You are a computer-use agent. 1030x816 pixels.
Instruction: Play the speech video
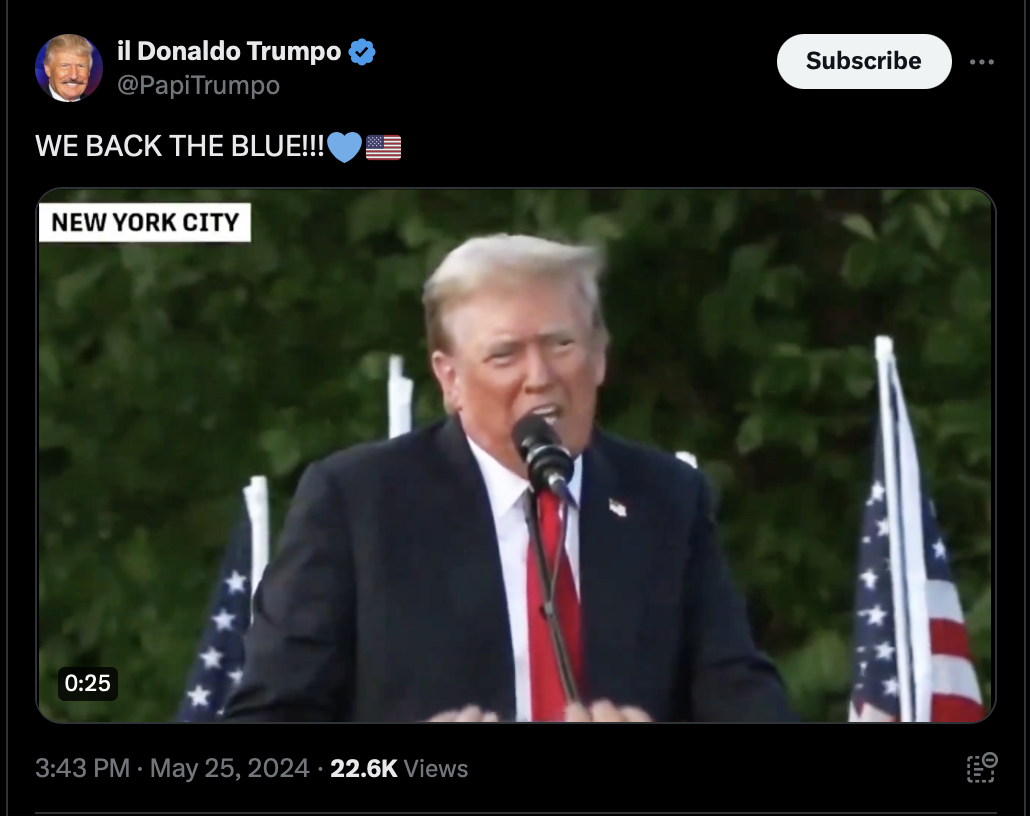tap(516, 455)
